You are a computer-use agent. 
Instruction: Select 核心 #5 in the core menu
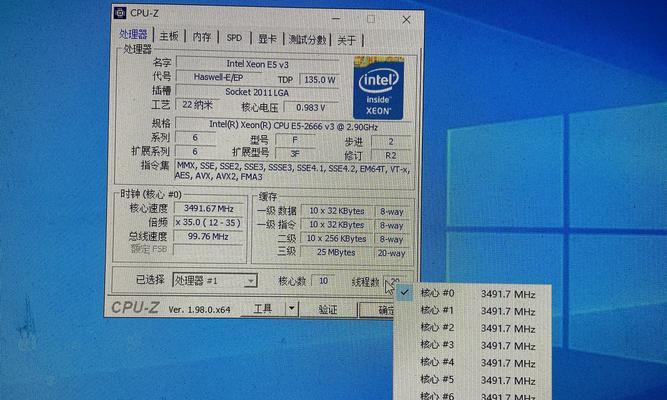tap(473, 380)
